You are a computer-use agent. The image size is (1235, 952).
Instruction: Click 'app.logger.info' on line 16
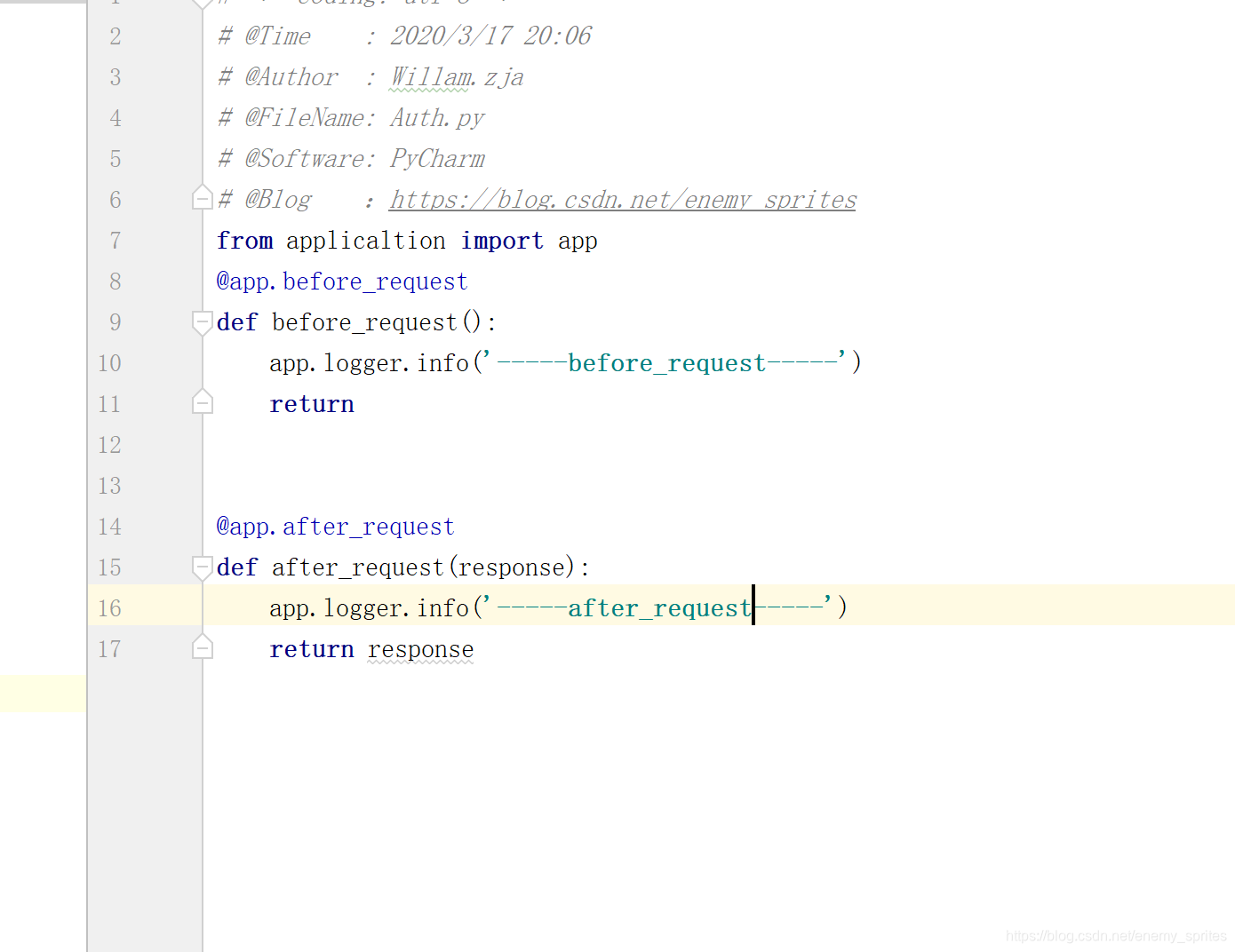coord(370,608)
